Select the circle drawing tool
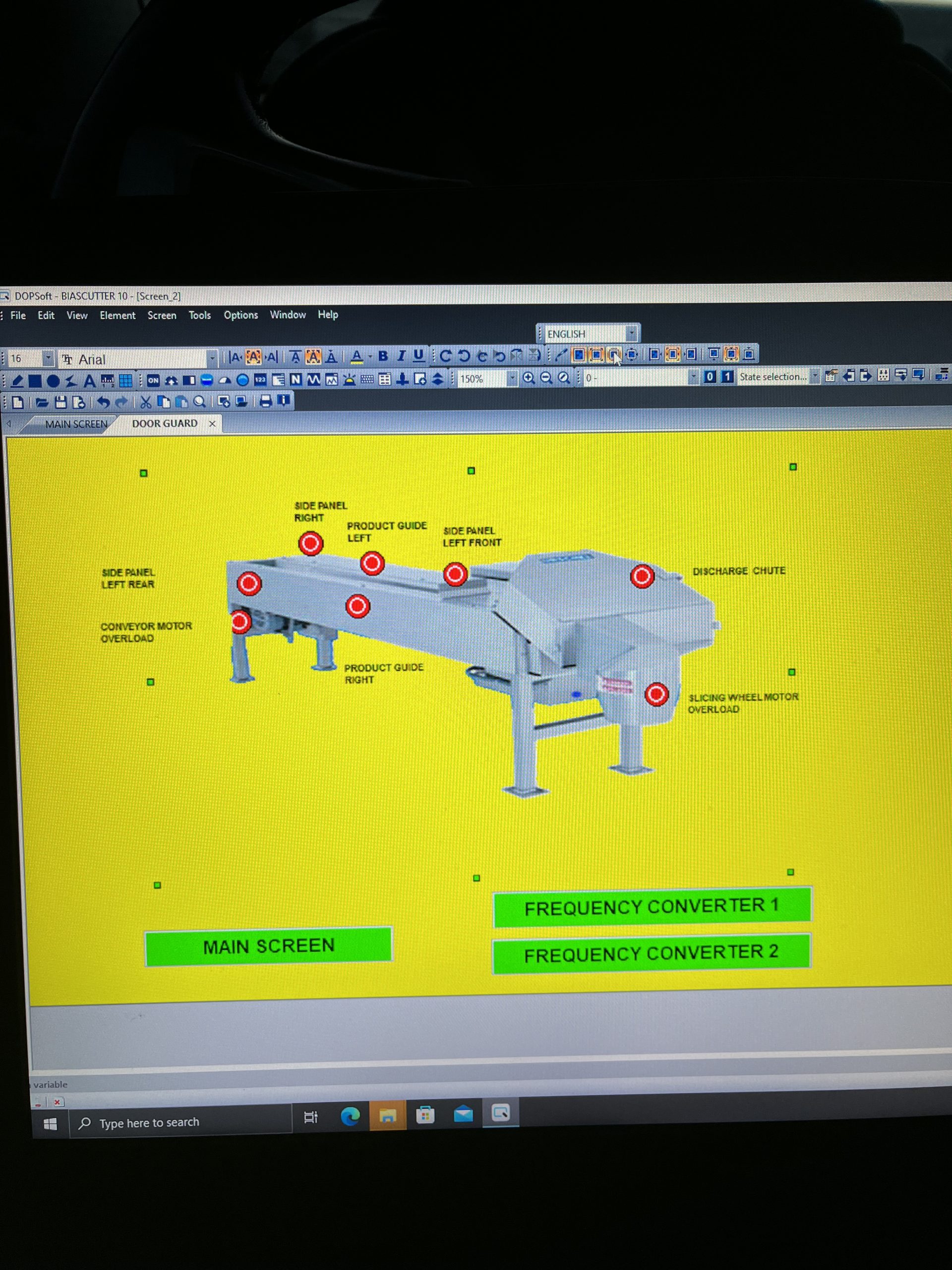 pyautogui.click(x=54, y=381)
